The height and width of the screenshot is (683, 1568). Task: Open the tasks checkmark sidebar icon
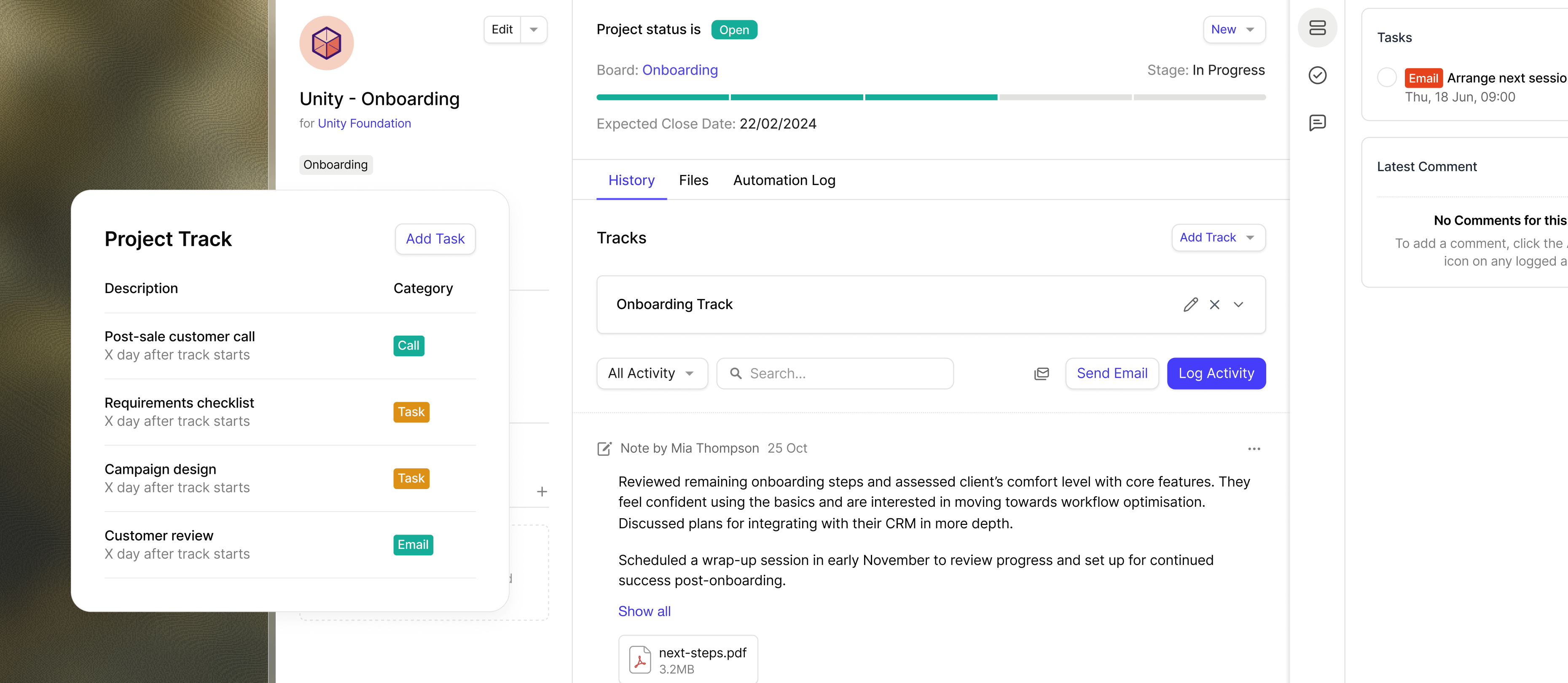pyautogui.click(x=1317, y=75)
